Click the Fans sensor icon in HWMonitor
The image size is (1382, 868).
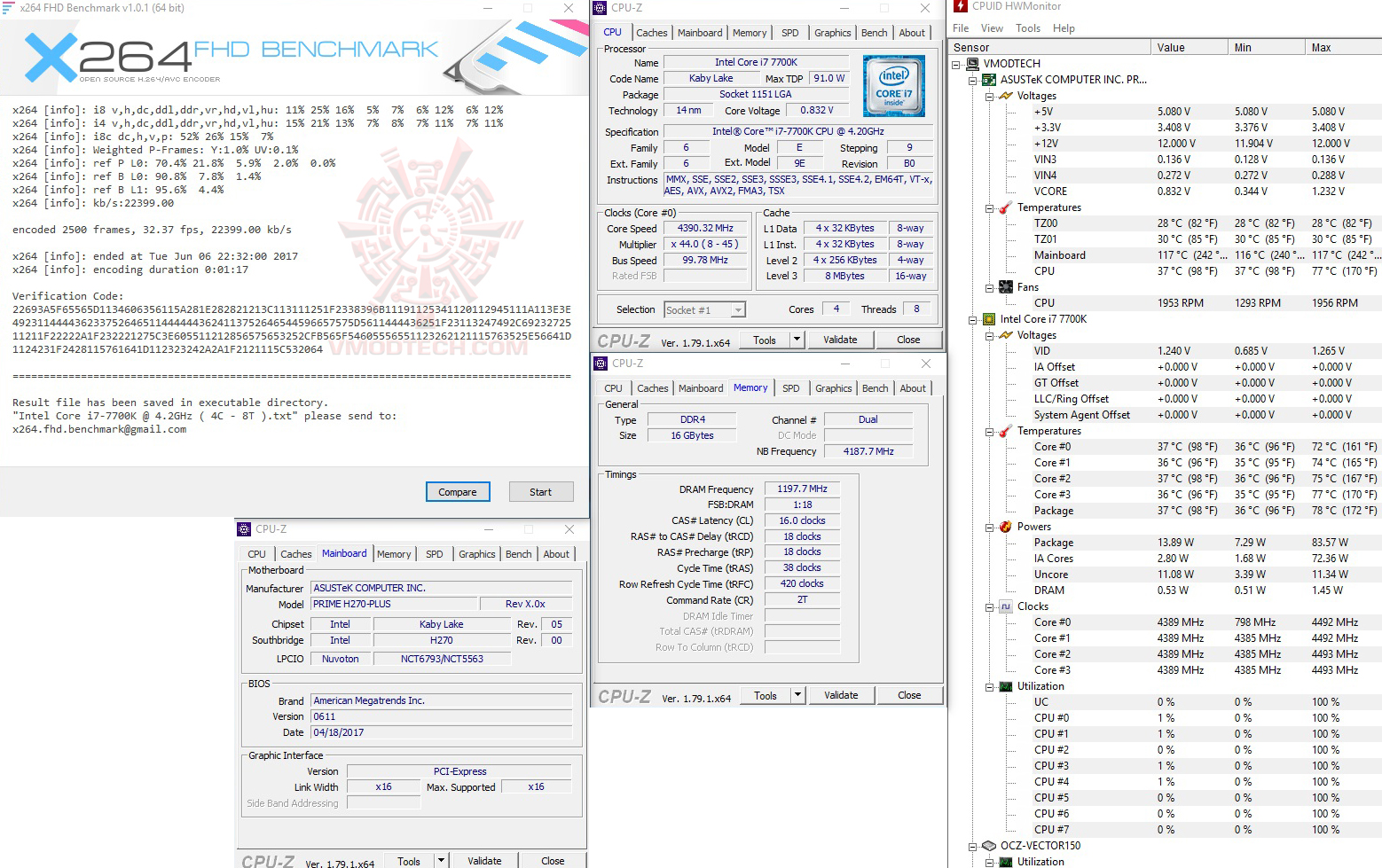pos(1005,286)
